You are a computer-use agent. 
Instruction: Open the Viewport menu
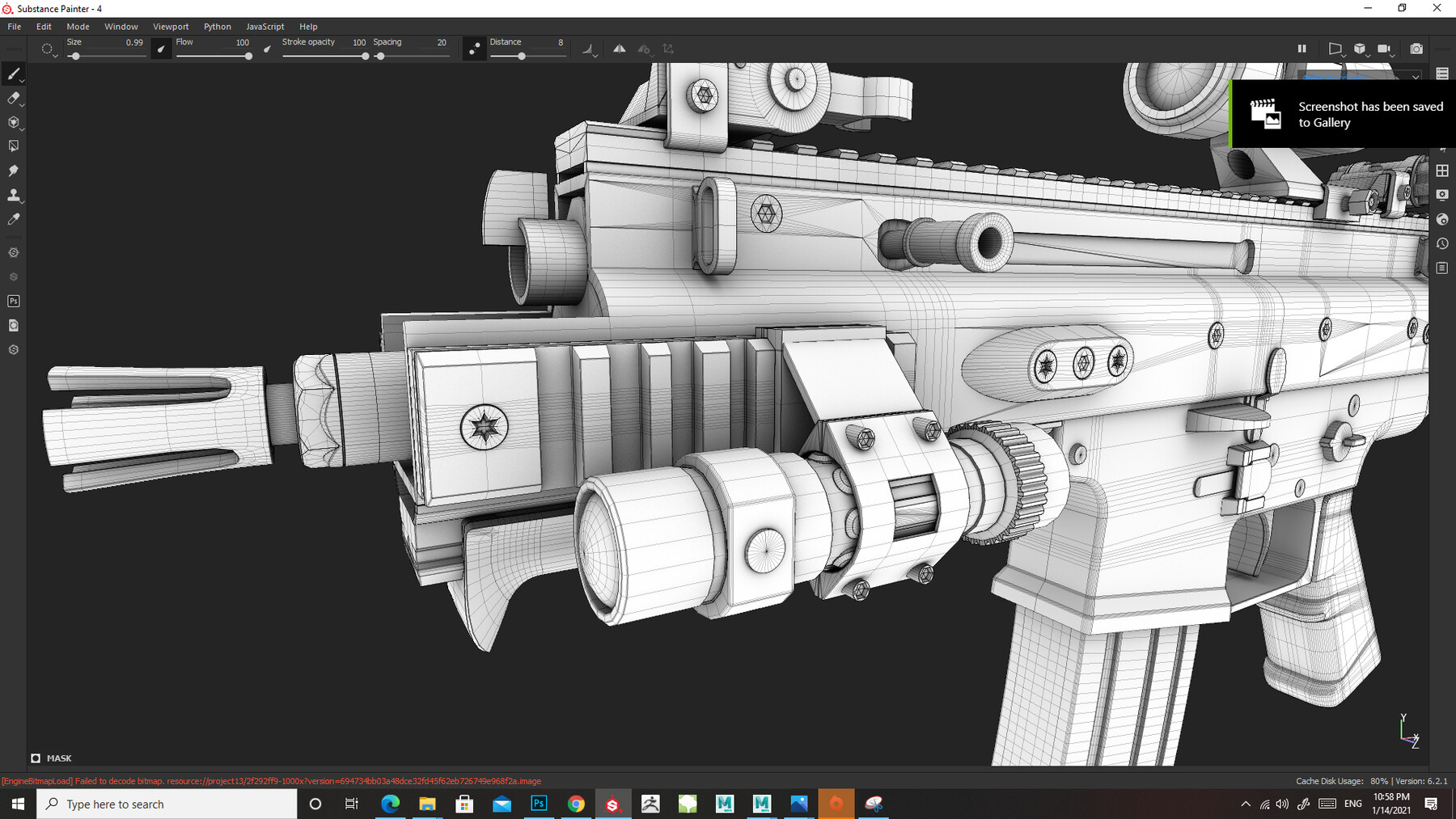pos(171,26)
